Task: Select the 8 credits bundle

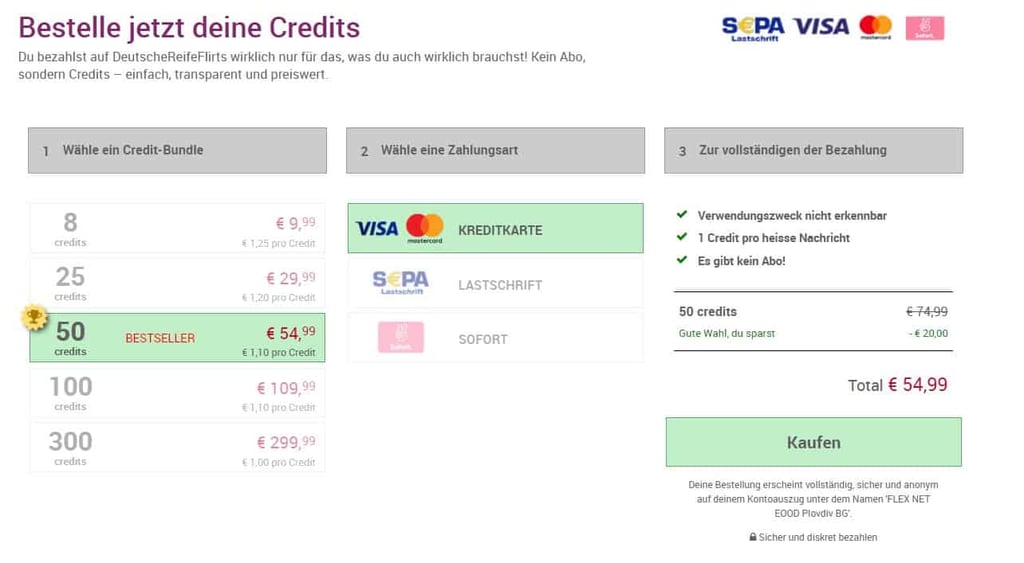Action: coord(177,228)
